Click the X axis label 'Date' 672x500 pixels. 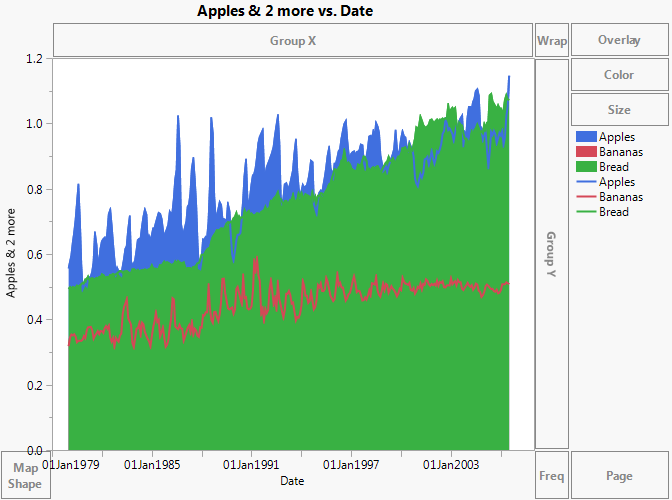pyautogui.click(x=292, y=481)
